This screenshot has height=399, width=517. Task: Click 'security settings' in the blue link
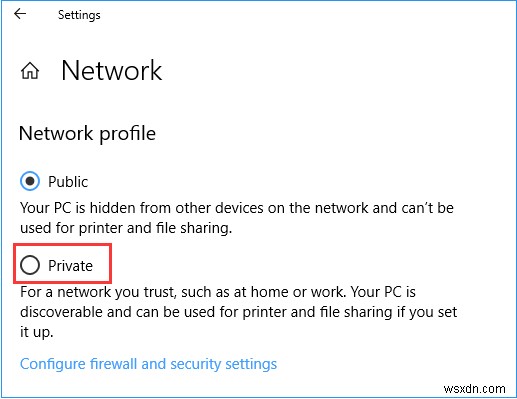[x=223, y=364]
